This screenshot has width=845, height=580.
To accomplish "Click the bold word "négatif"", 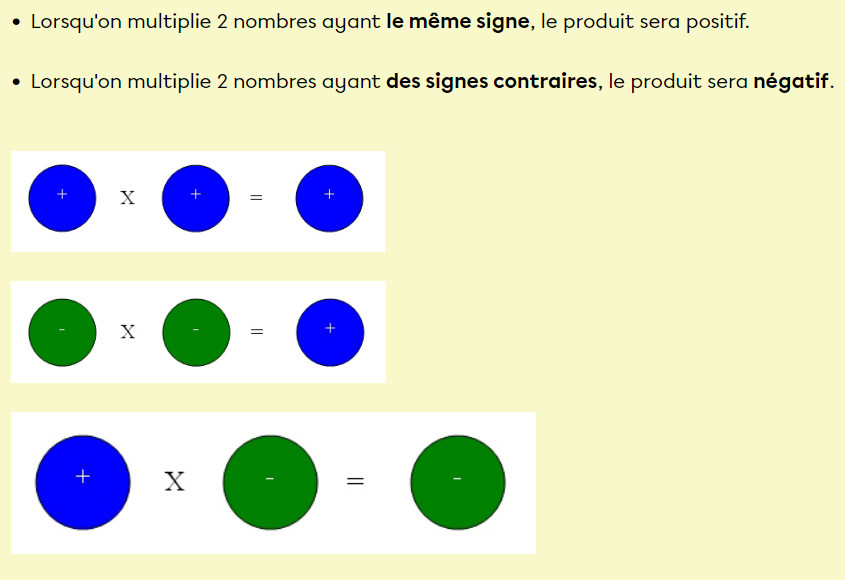I will 791,81.
